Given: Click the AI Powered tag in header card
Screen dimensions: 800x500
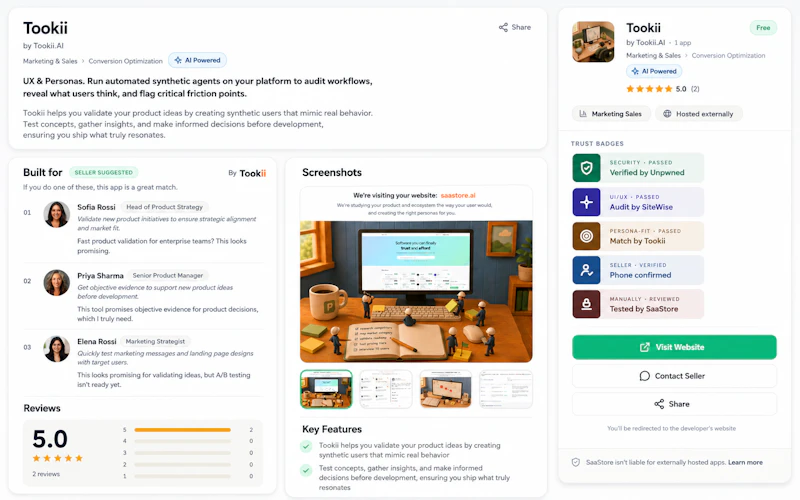Looking at the screenshot, I should (197, 60).
